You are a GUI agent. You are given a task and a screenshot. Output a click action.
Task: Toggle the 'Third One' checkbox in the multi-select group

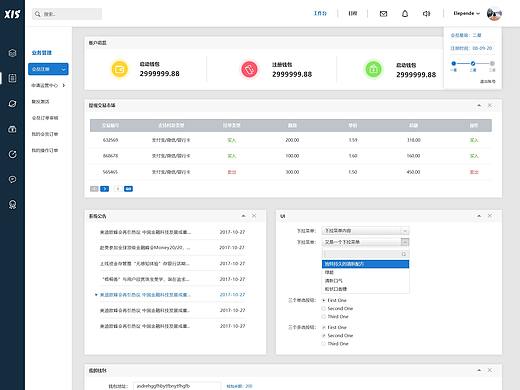(x=324, y=344)
